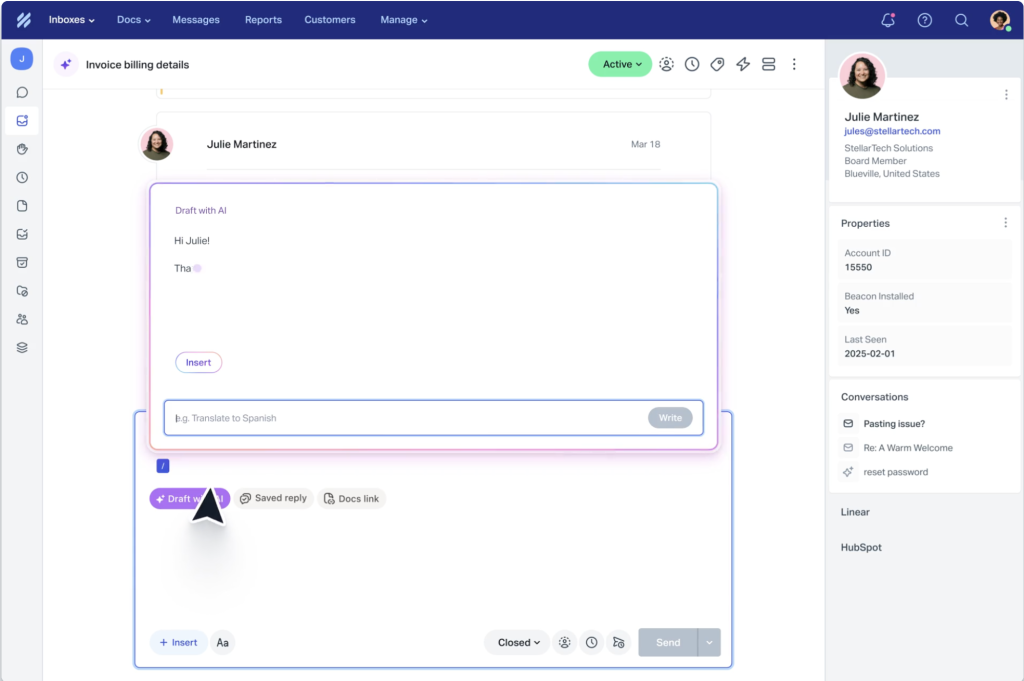Click the help question mark icon
The width and height of the screenshot is (1024, 681).
[x=924, y=20]
